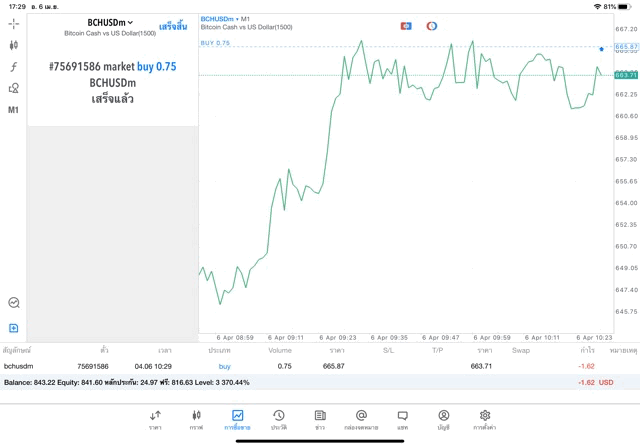Image resolution: width=640 pixels, height=447 pixels.
Task: Click the red-blue circle icon above chart
Action: pos(431,26)
